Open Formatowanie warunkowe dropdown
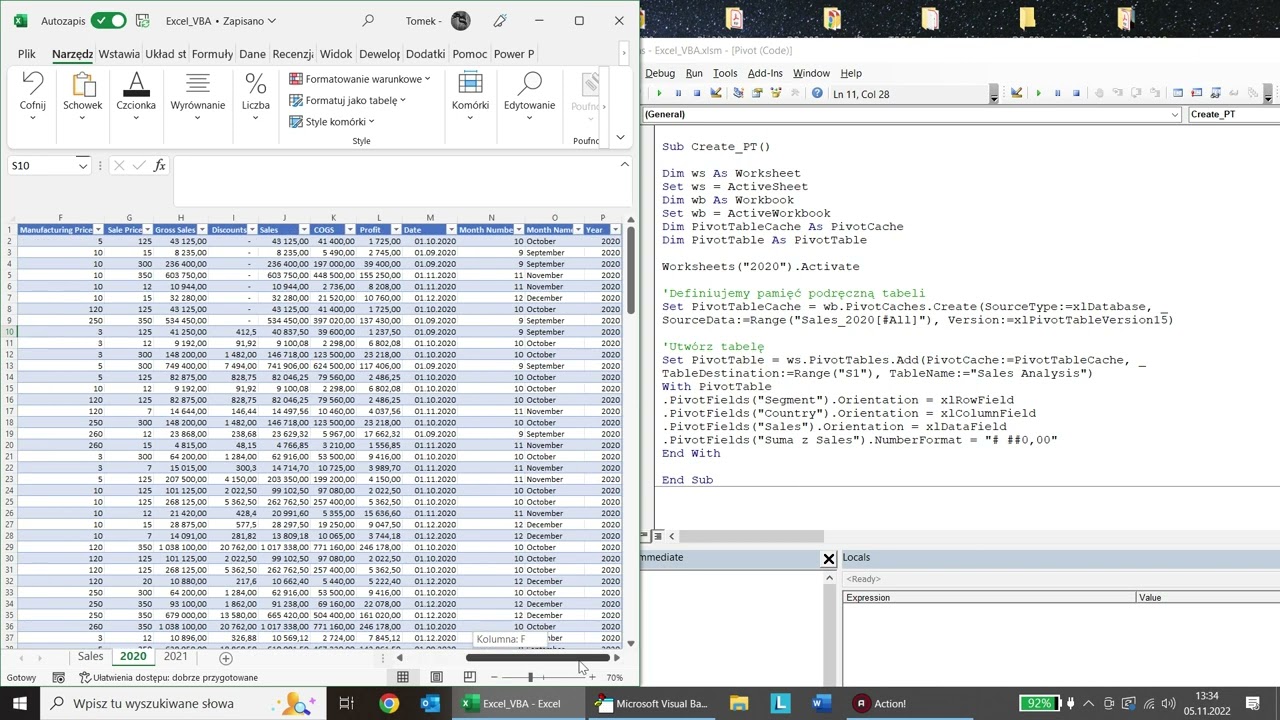This screenshot has width=1280, height=720. click(x=360, y=79)
